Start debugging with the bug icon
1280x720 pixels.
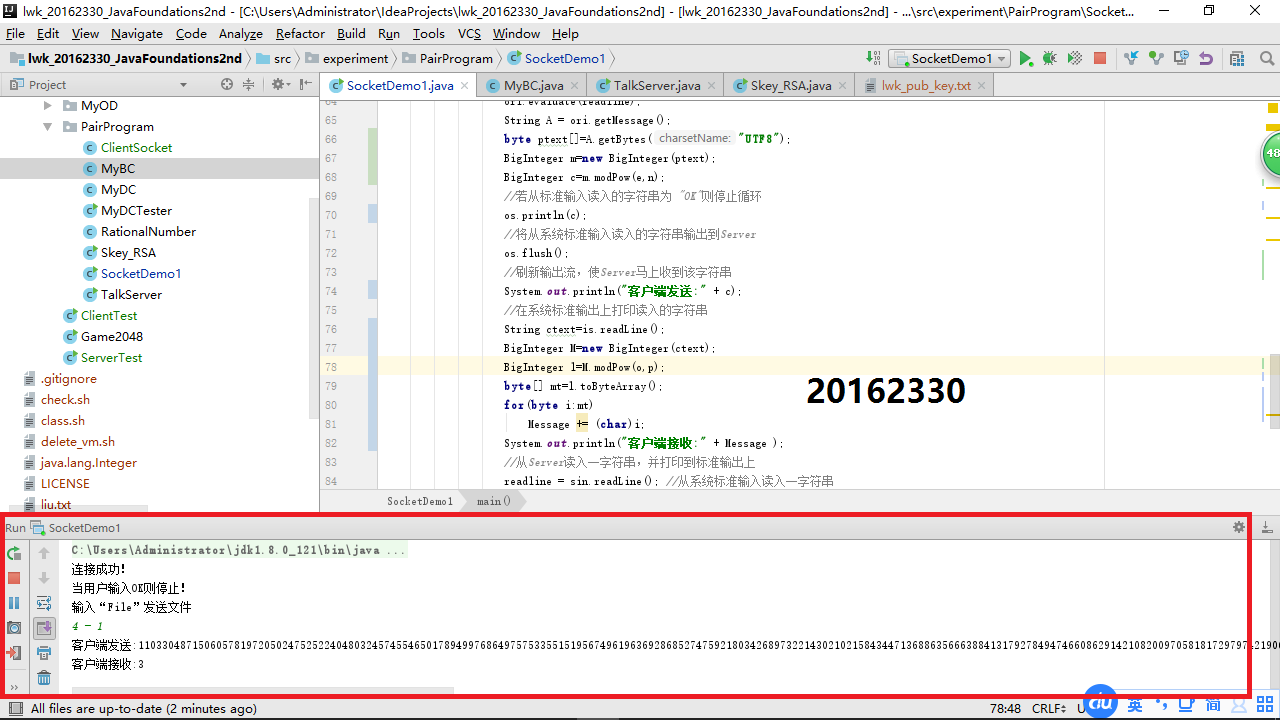[x=1050, y=59]
